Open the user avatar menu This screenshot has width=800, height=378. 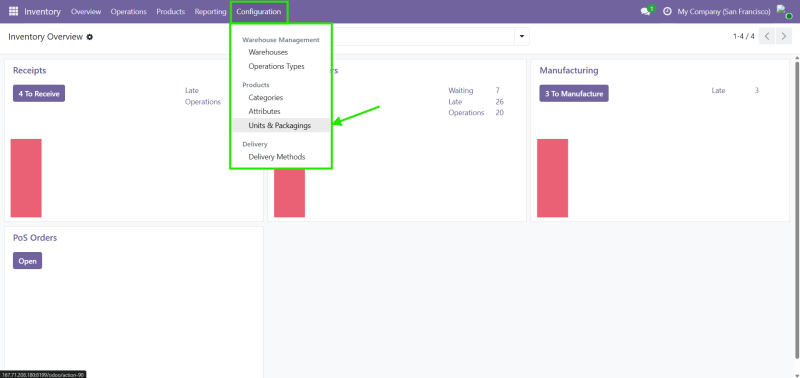(x=784, y=11)
